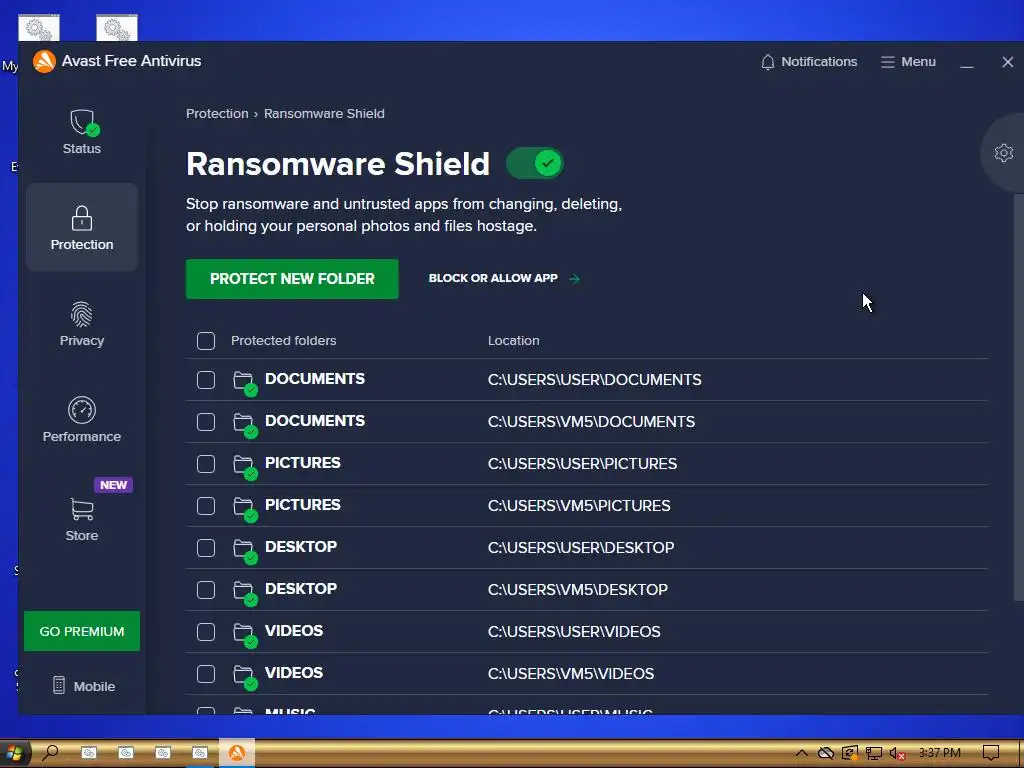The height and width of the screenshot is (768, 1024).
Task: Click Avast icon in the taskbar
Action: tap(236, 753)
